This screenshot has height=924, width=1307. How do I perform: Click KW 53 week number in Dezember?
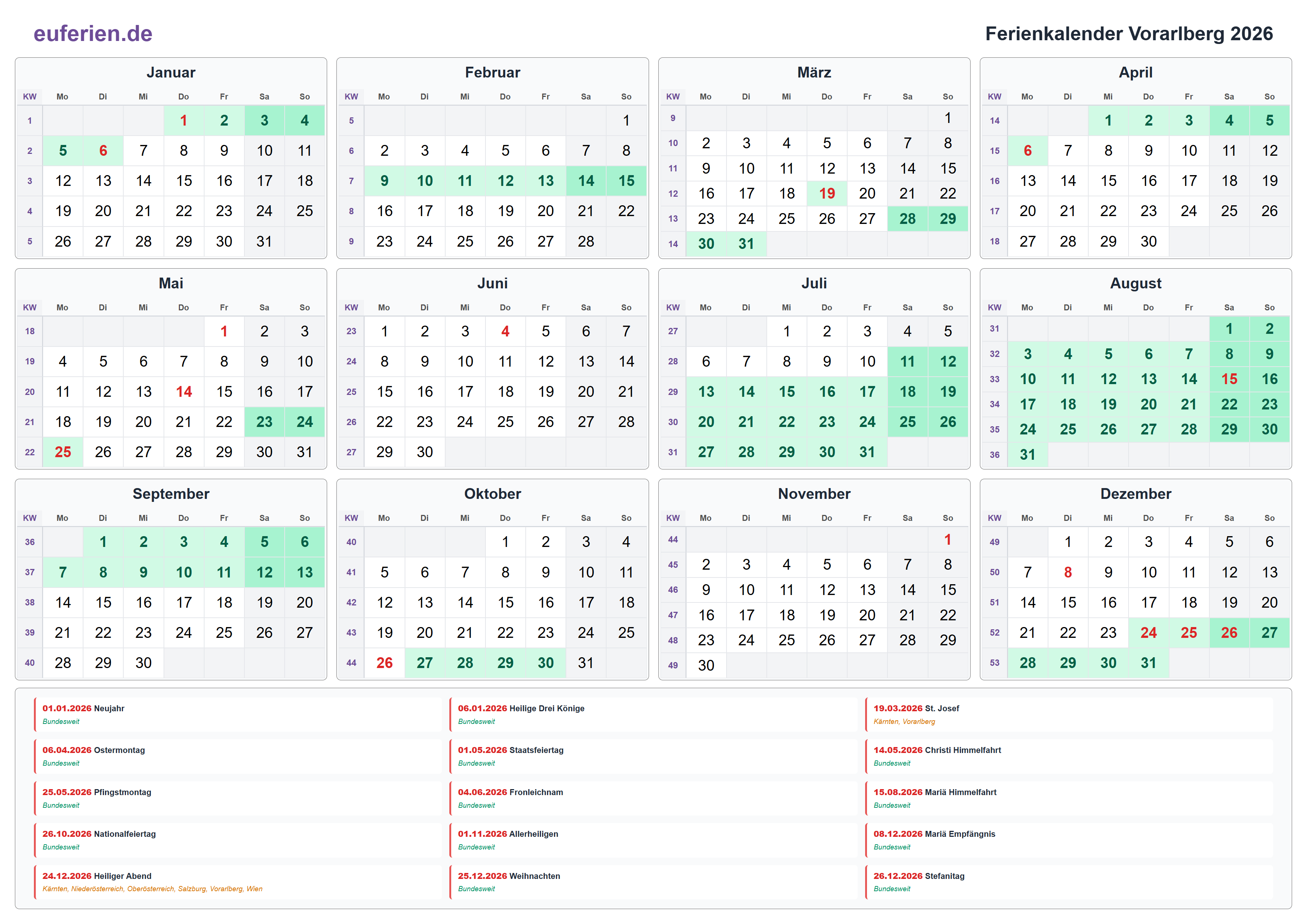point(994,663)
